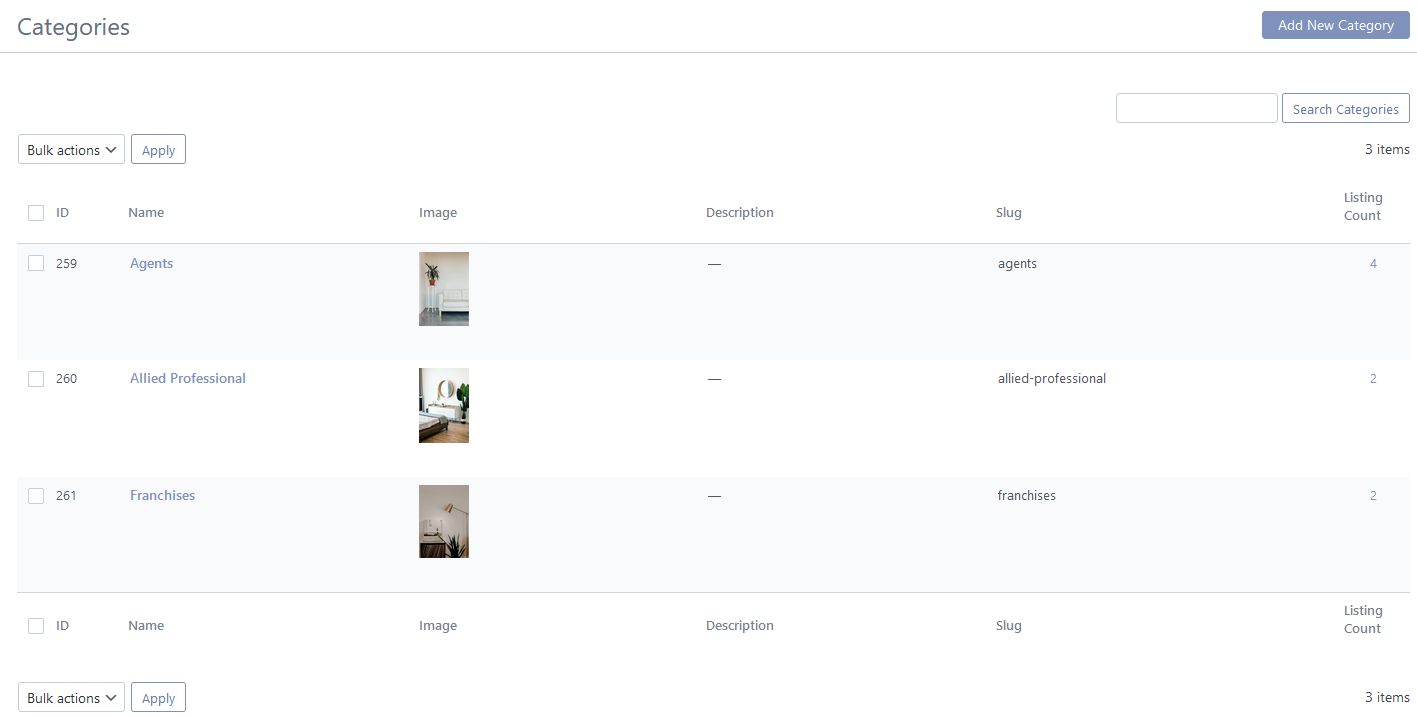Toggle the select-all checkbox in table footer
The image size is (1417, 717).
coord(36,626)
